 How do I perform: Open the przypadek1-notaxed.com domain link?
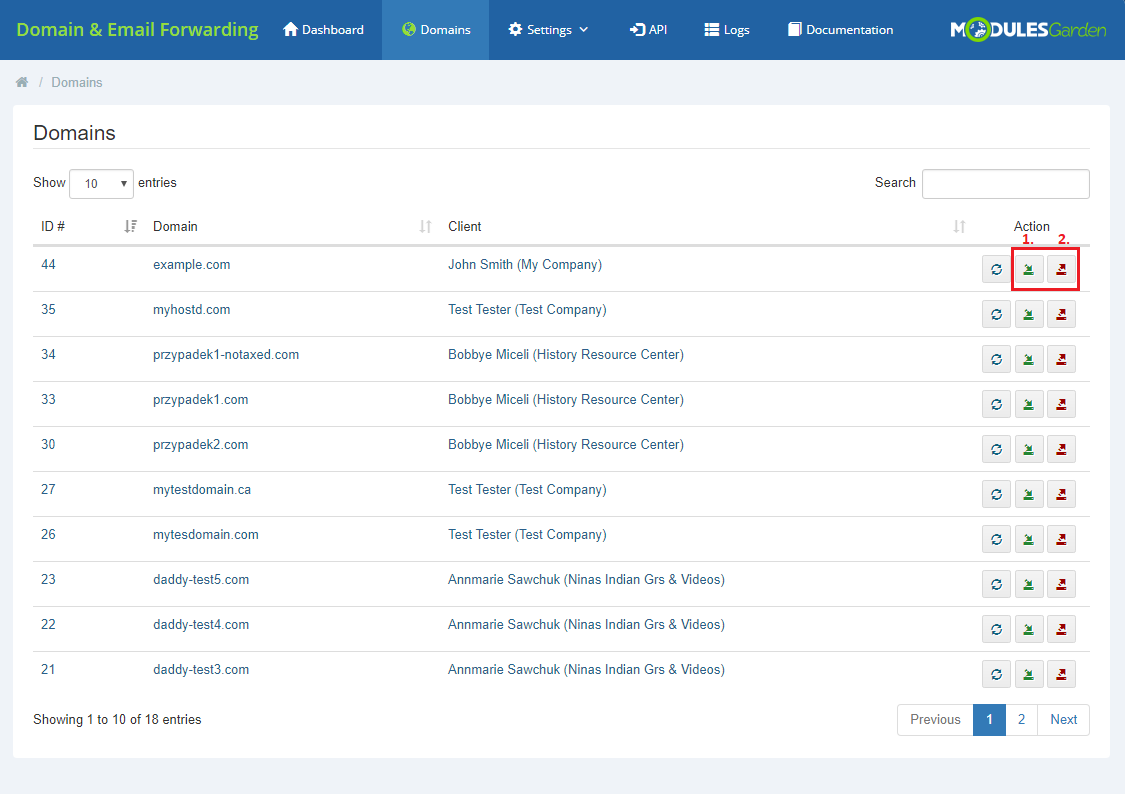tap(226, 355)
